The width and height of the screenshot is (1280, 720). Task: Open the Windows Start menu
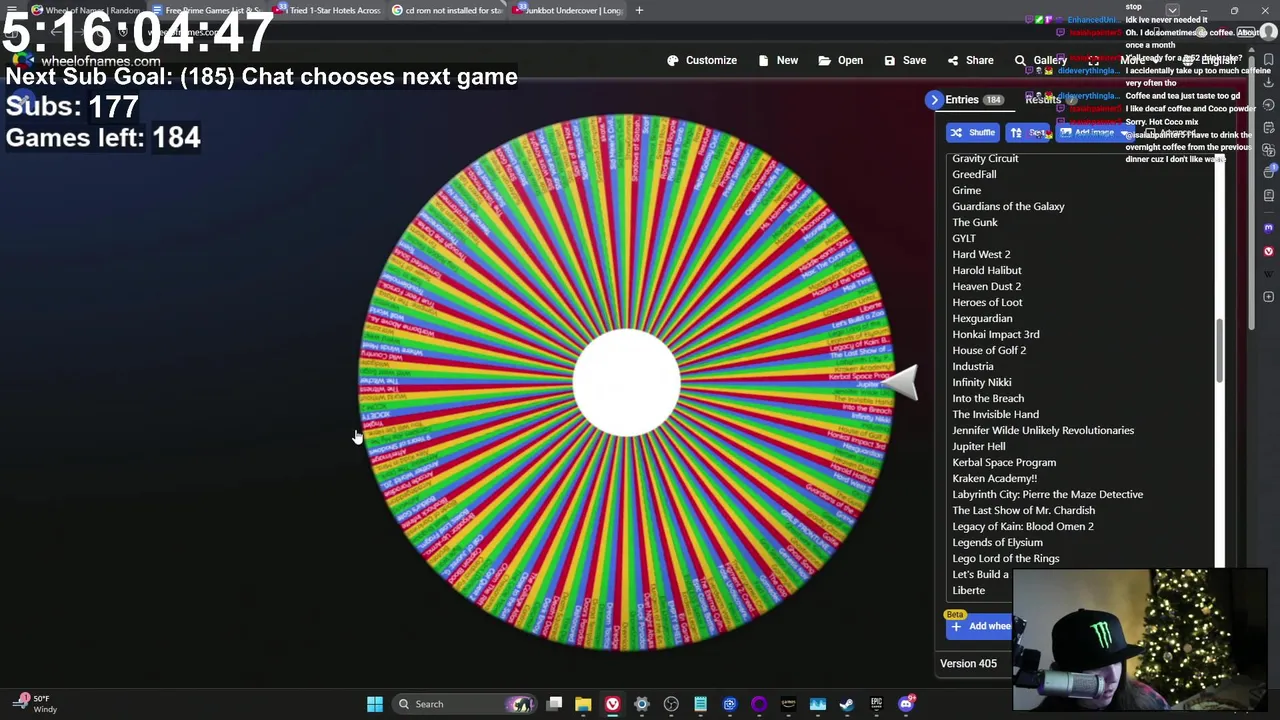(374, 704)
